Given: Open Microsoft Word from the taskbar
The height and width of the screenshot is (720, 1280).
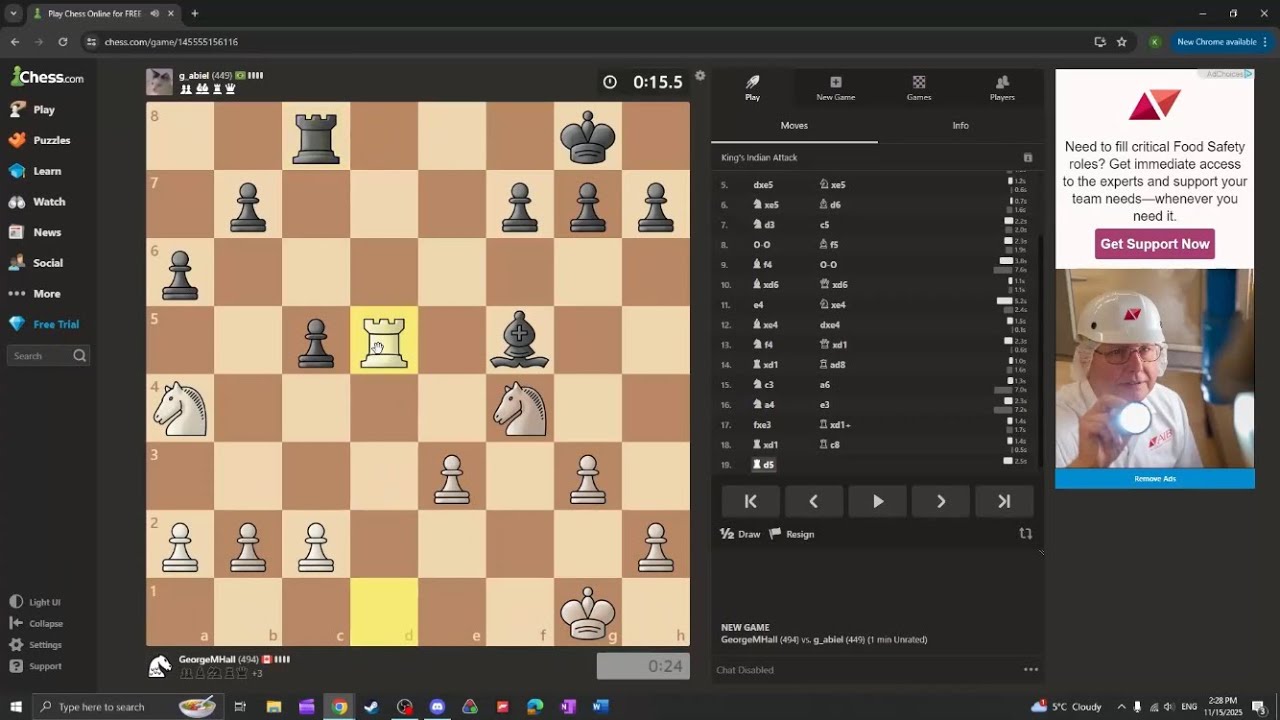Looking at the screenshot, I should point(600,707).
